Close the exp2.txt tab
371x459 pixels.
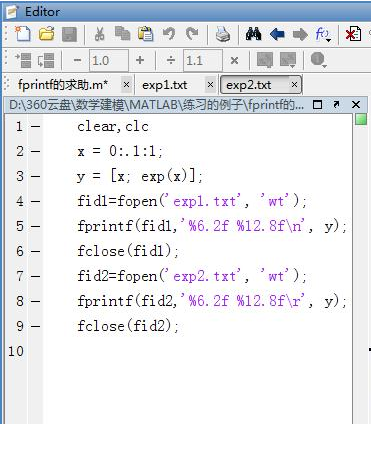click(x=294, y=85)
